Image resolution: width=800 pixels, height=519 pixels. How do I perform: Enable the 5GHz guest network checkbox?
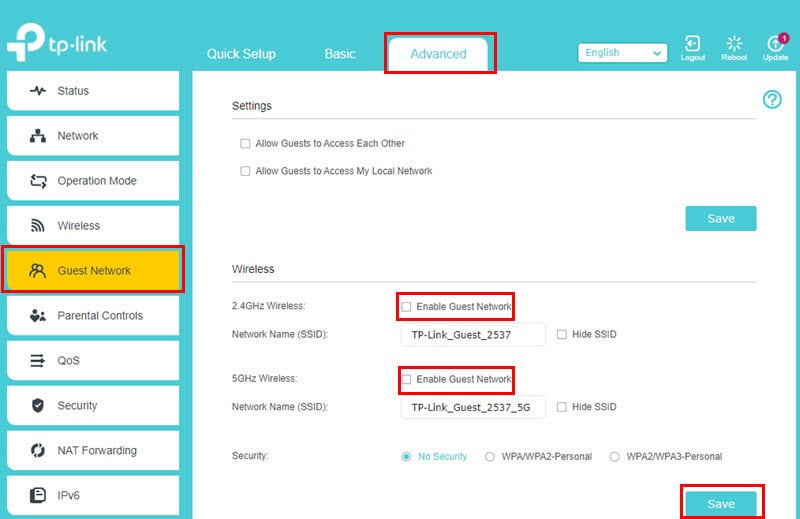406,379
